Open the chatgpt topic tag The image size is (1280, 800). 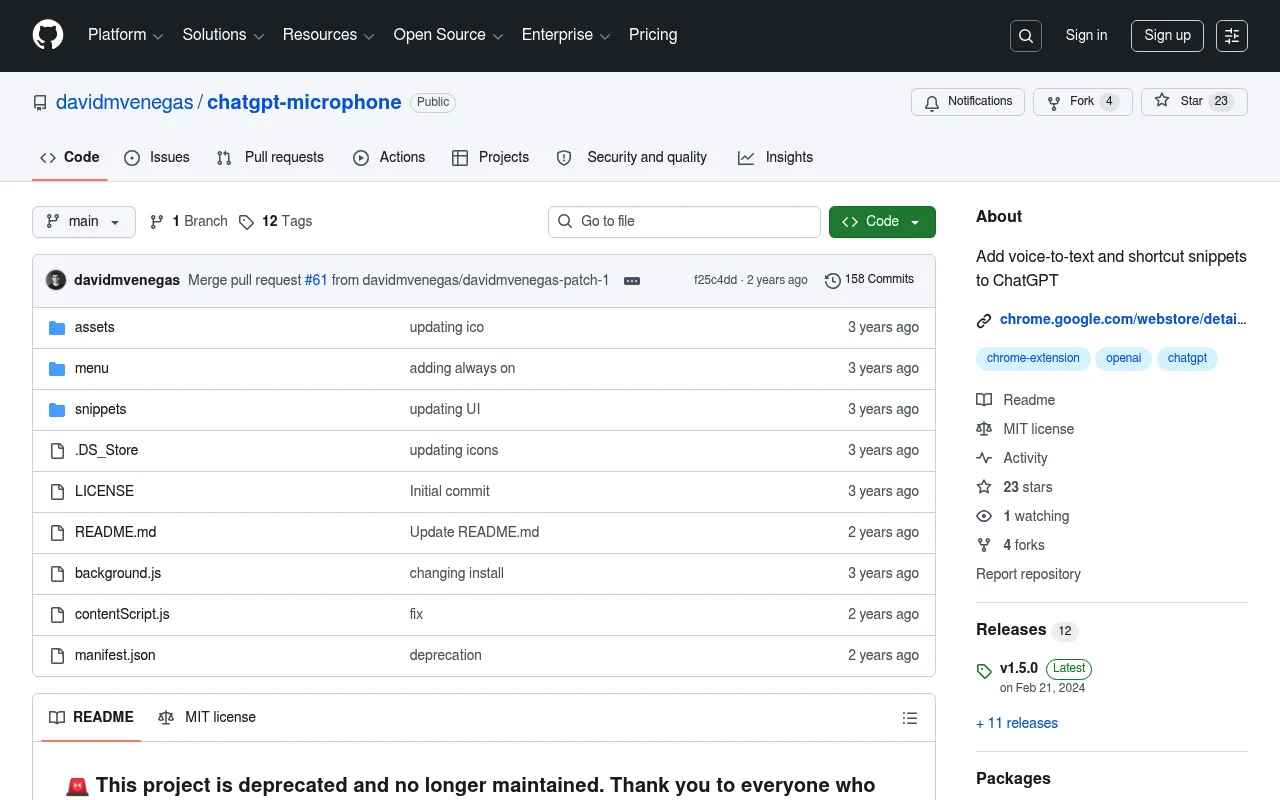click(1187, 359)
